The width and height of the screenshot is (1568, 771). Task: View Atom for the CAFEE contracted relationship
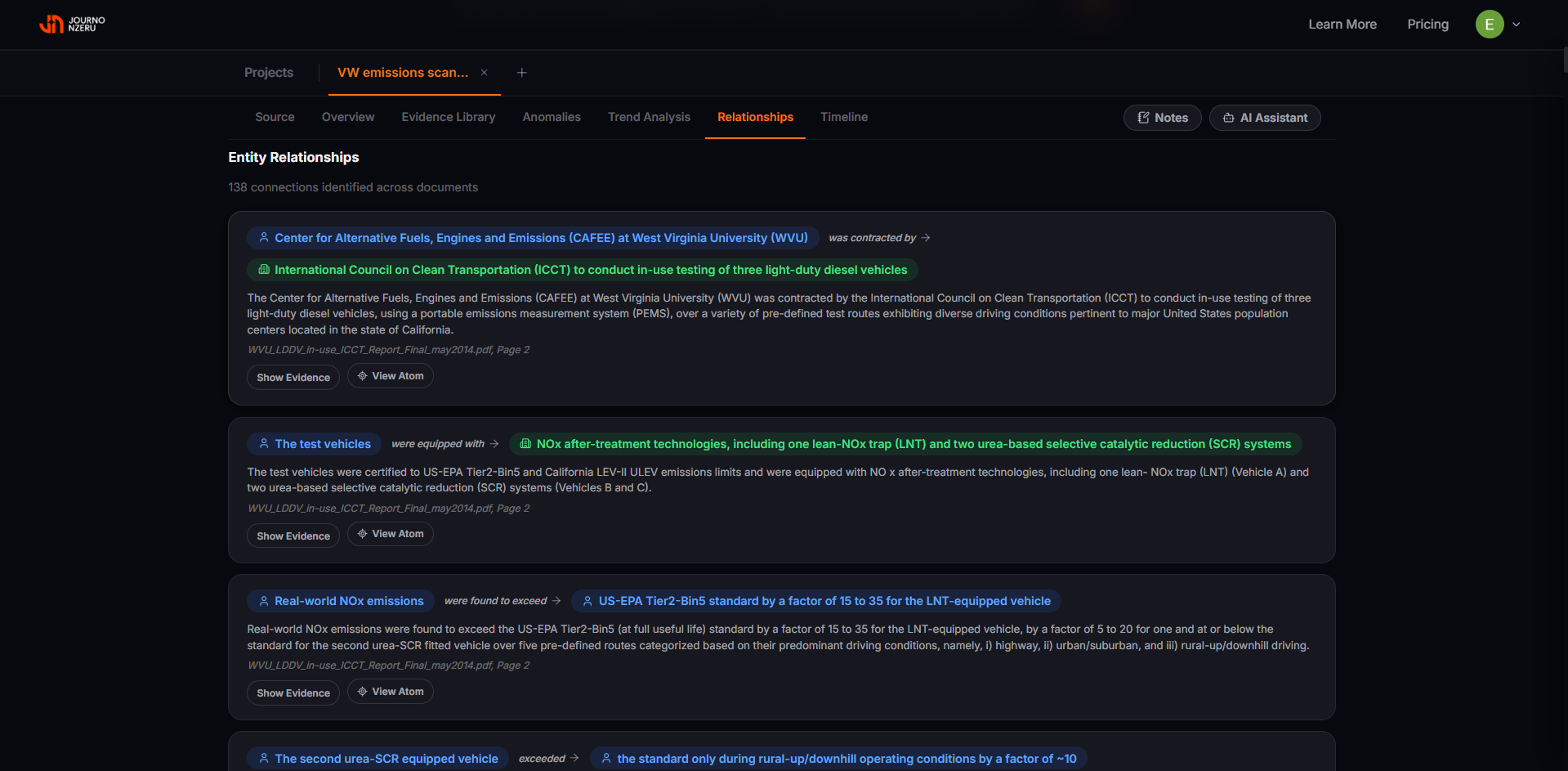391,376
